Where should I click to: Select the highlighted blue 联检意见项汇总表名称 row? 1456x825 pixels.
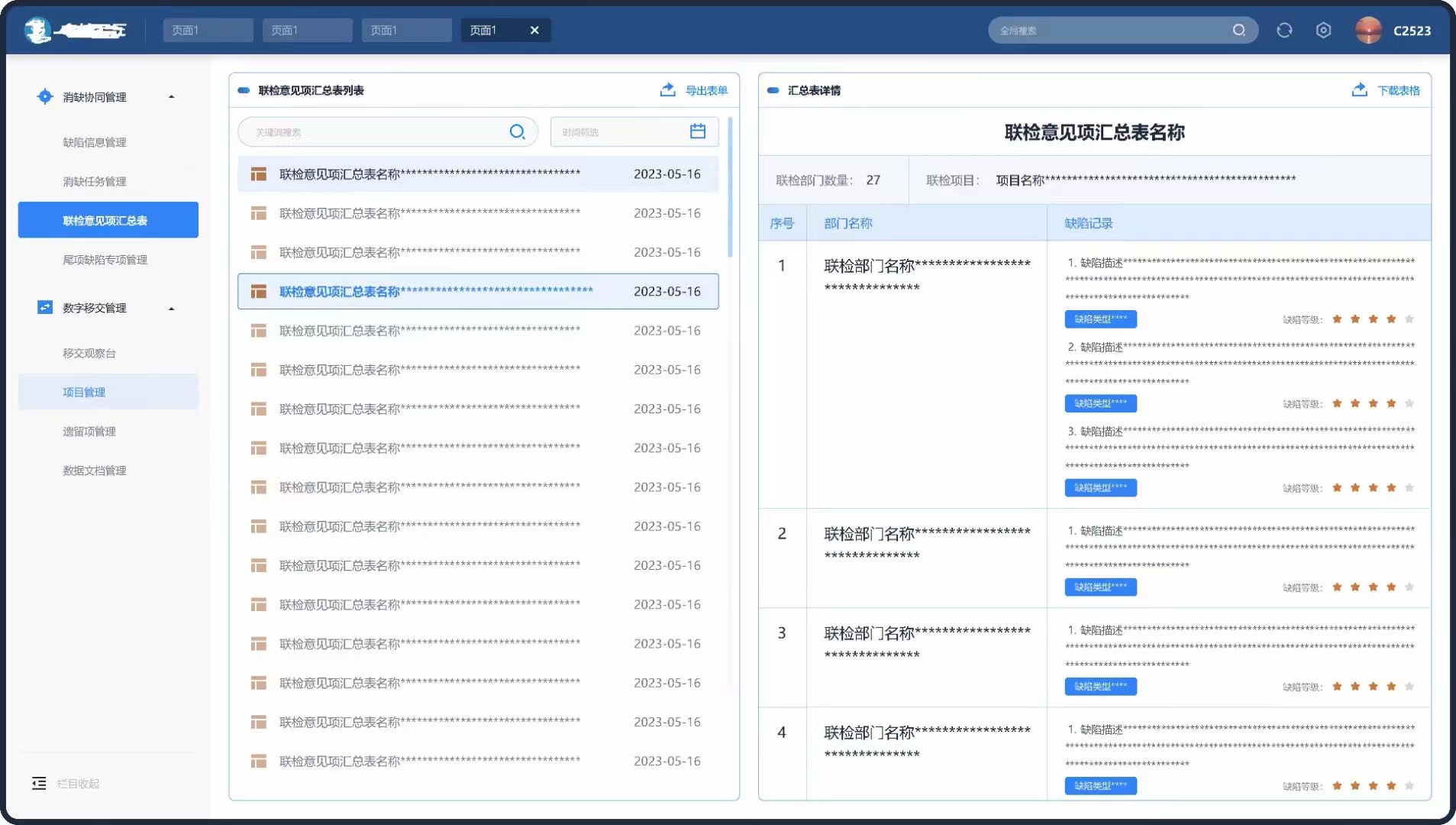pos(478,291)
